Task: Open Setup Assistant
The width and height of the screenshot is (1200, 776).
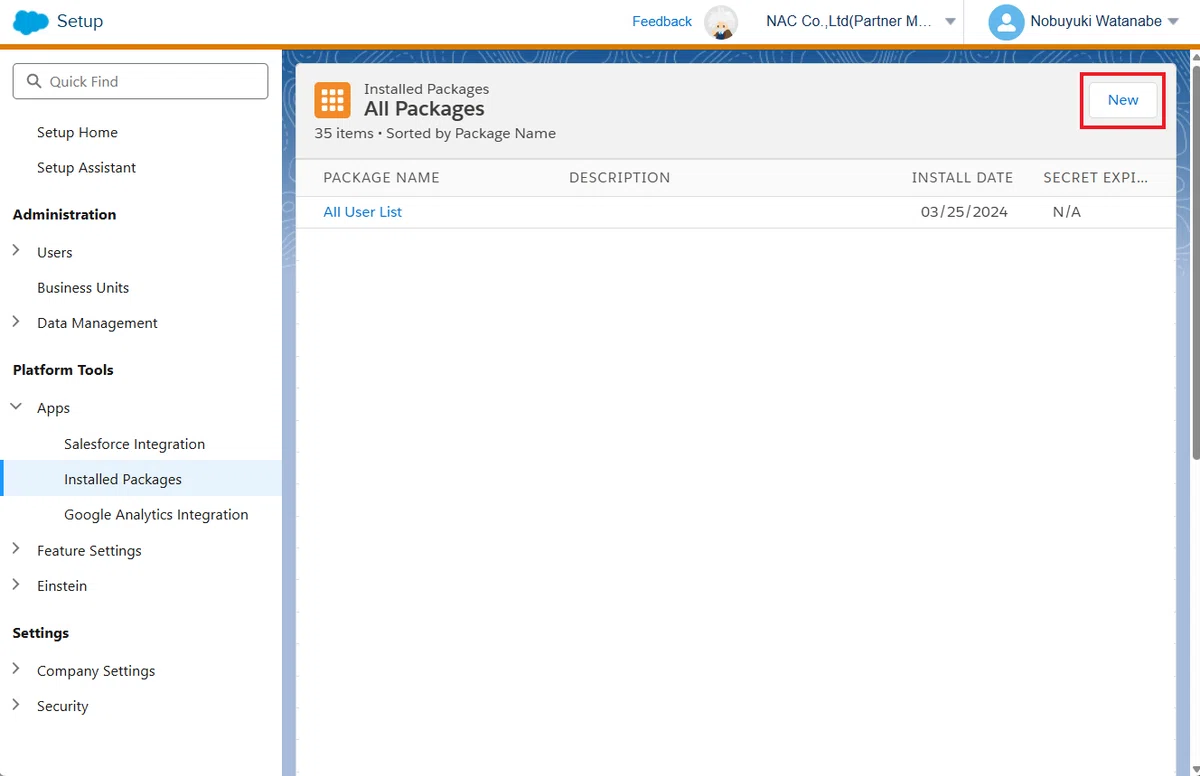Action: click(x=86, y=167)
